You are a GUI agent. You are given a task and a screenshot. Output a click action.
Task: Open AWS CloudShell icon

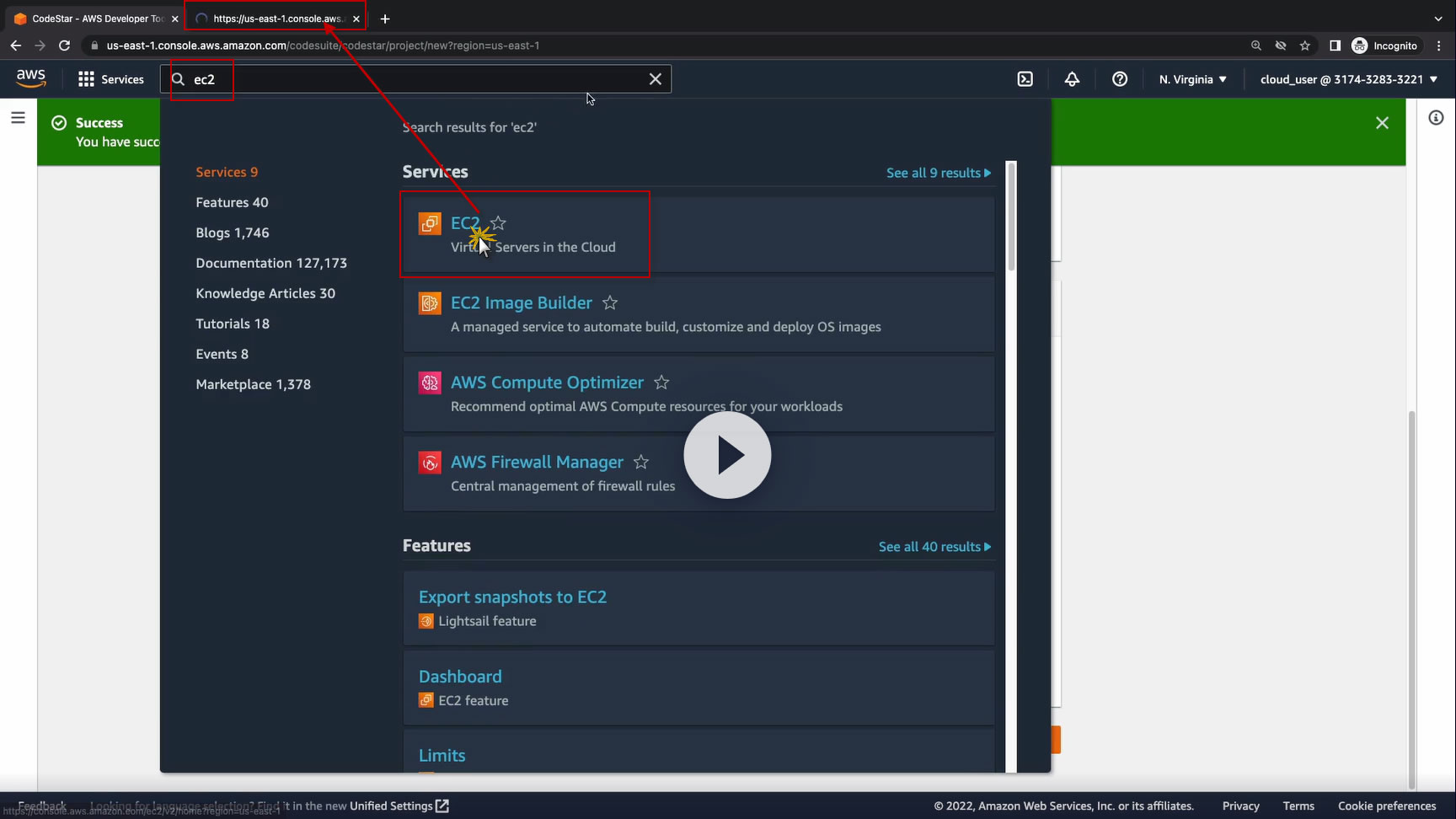click(x=1025, y=79)
